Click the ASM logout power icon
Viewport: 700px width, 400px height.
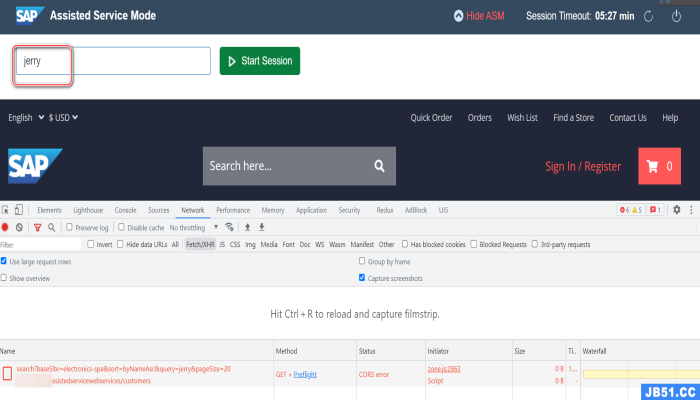pyautogui.click(x=676, y=17)
